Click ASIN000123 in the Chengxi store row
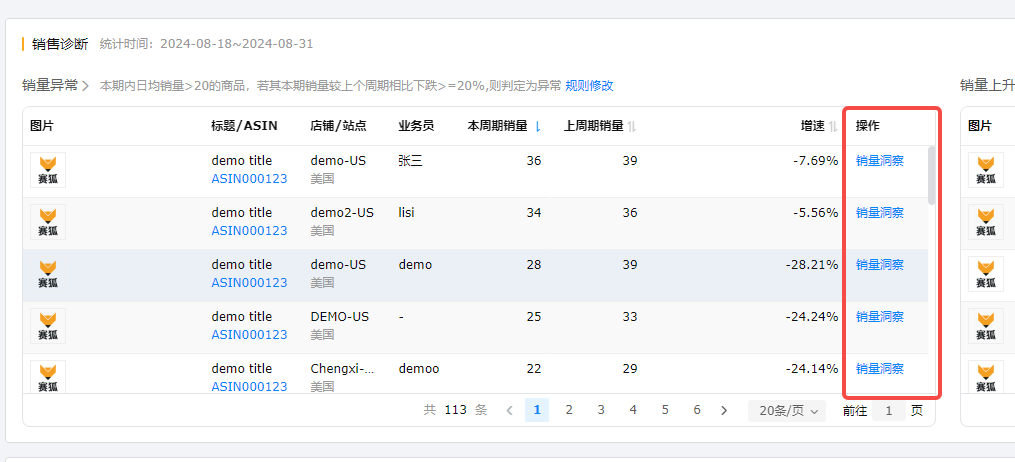 [249, 387]
